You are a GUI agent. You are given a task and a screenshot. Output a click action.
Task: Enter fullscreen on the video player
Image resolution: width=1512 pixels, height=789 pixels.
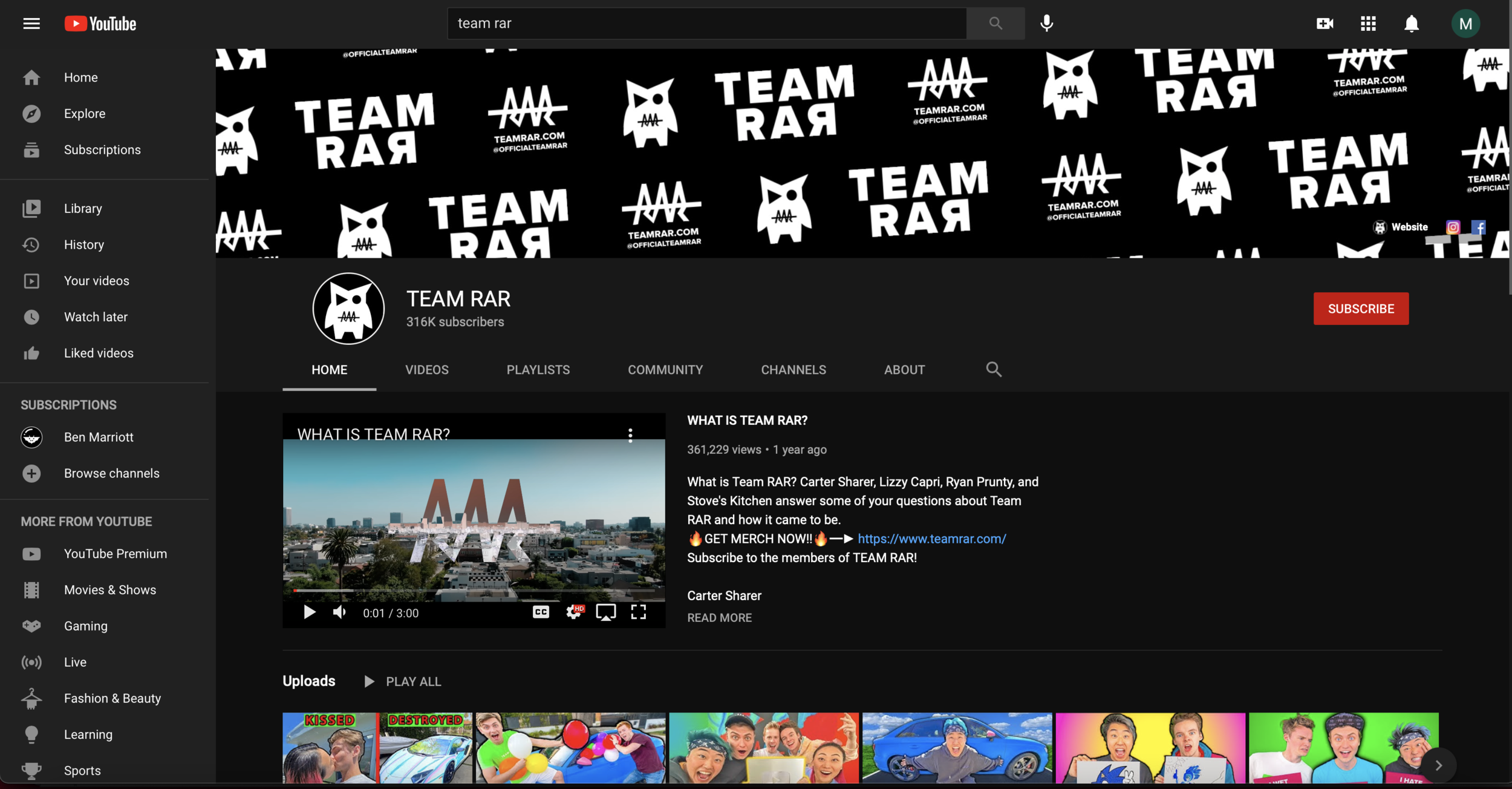[x=638, y=612]
